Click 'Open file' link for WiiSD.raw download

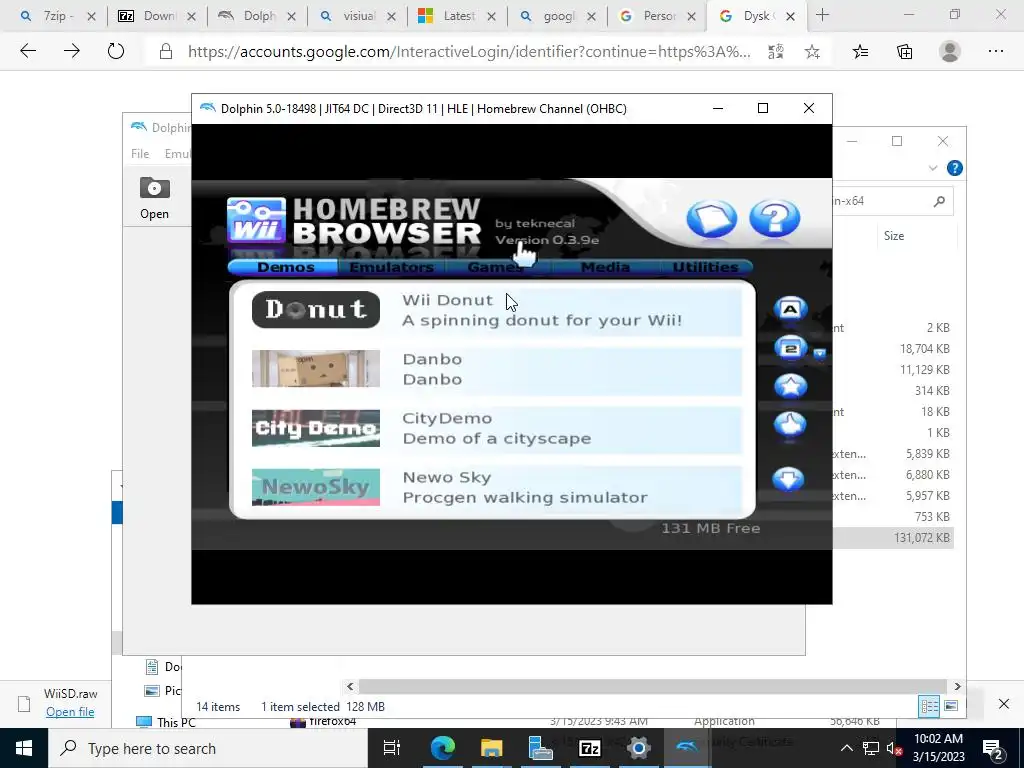[x=70, y=712]
